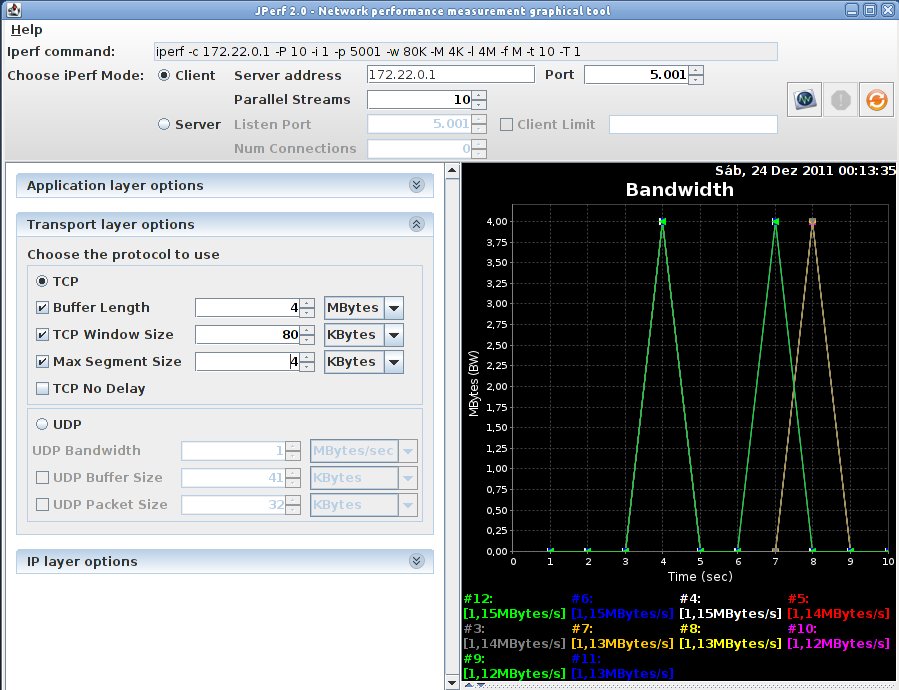Screen dimensions: 899x690
Task: Click the Run IPerf icon button
Action: click(x=804, y=100)
